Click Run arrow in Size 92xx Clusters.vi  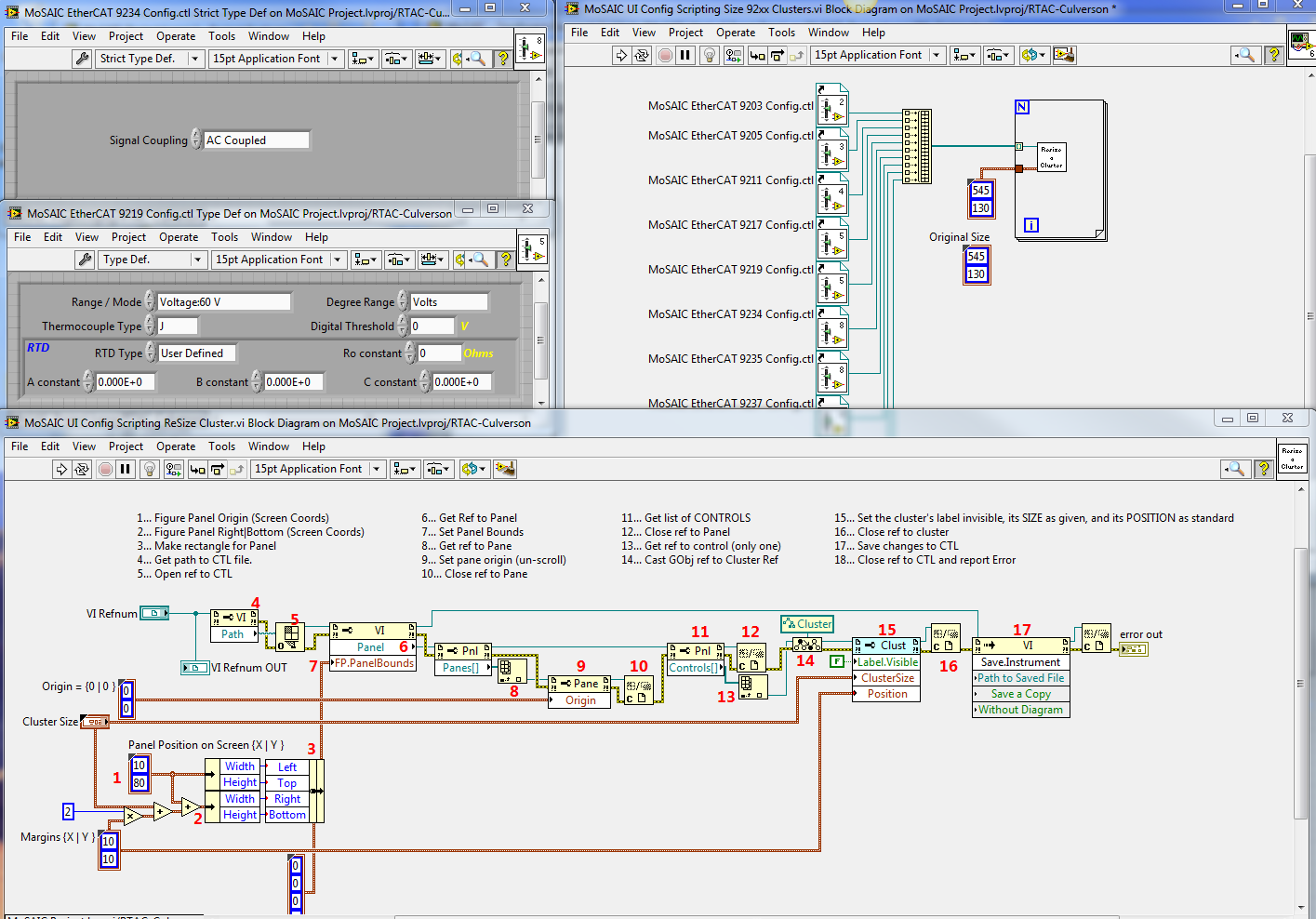click(x=621, y=55)
